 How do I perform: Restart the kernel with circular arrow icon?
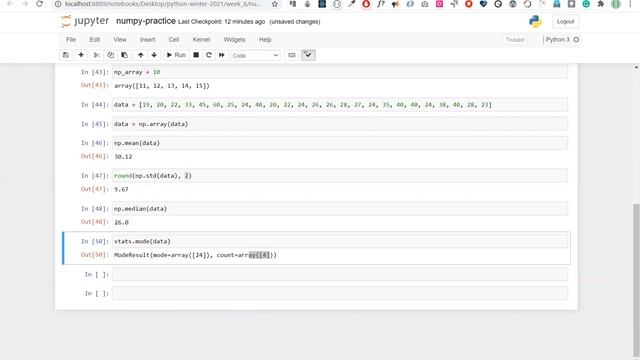pos(209,55)
